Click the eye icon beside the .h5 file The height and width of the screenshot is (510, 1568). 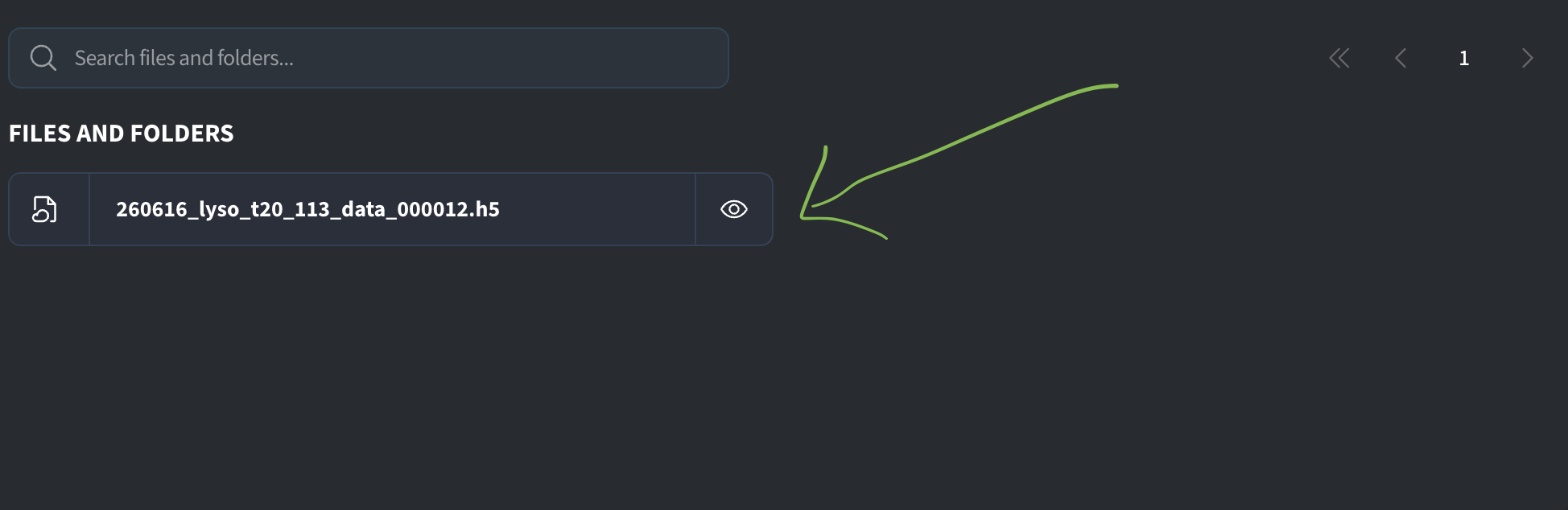click(x=733, y=209)
